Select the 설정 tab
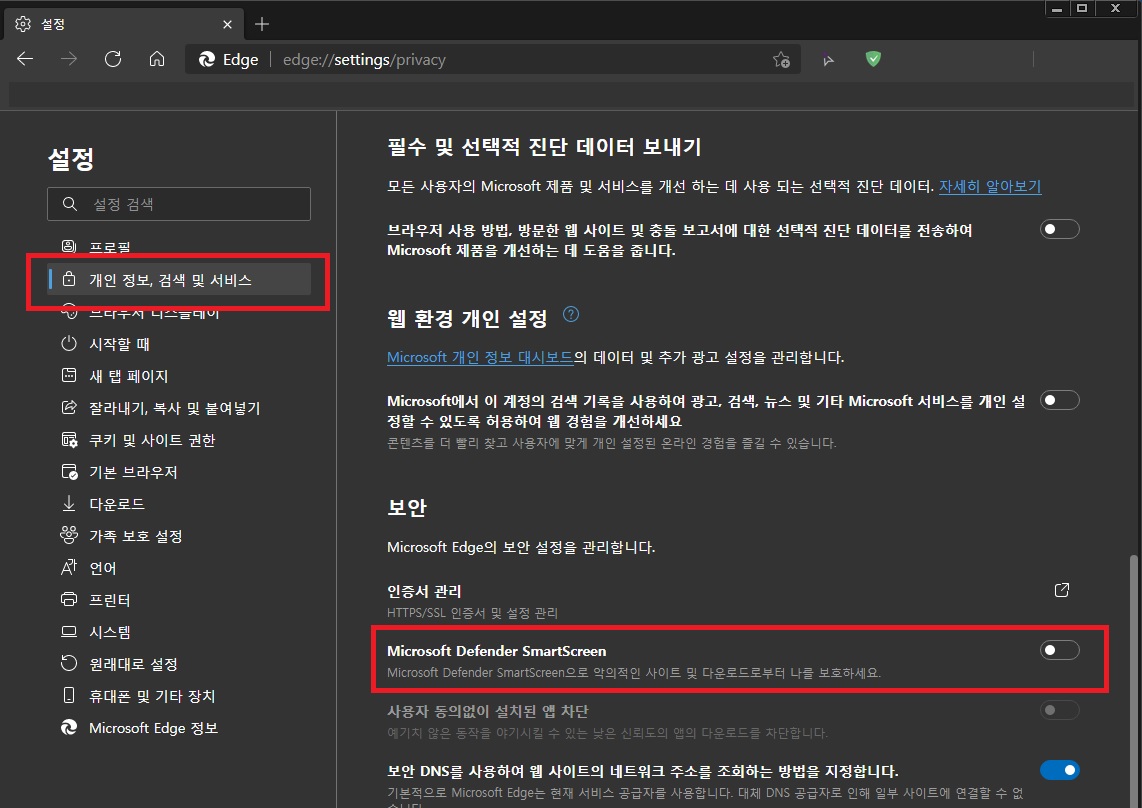 [124, 24]
